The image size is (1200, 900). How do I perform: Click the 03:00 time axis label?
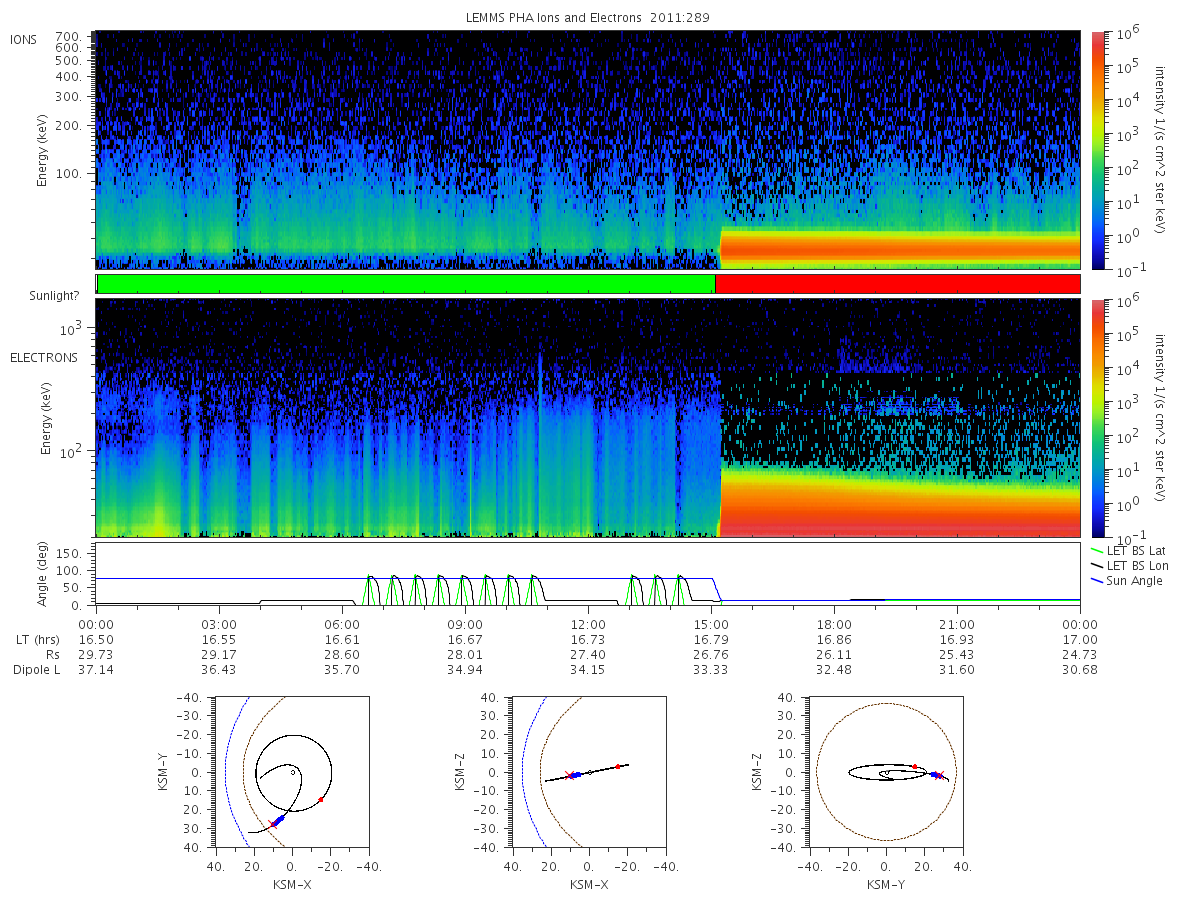(x=219, y=624)
